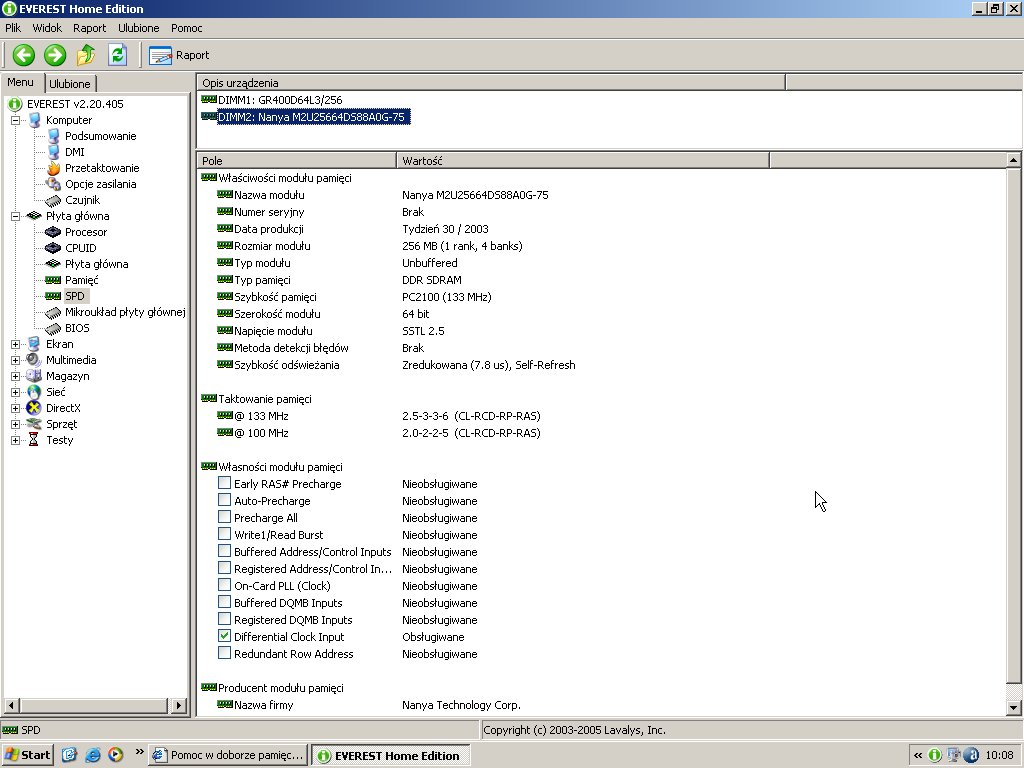The image size is (1024, 768).
Task: Switch to the Ulubione sidebar tab
Action: pos(70,84)
